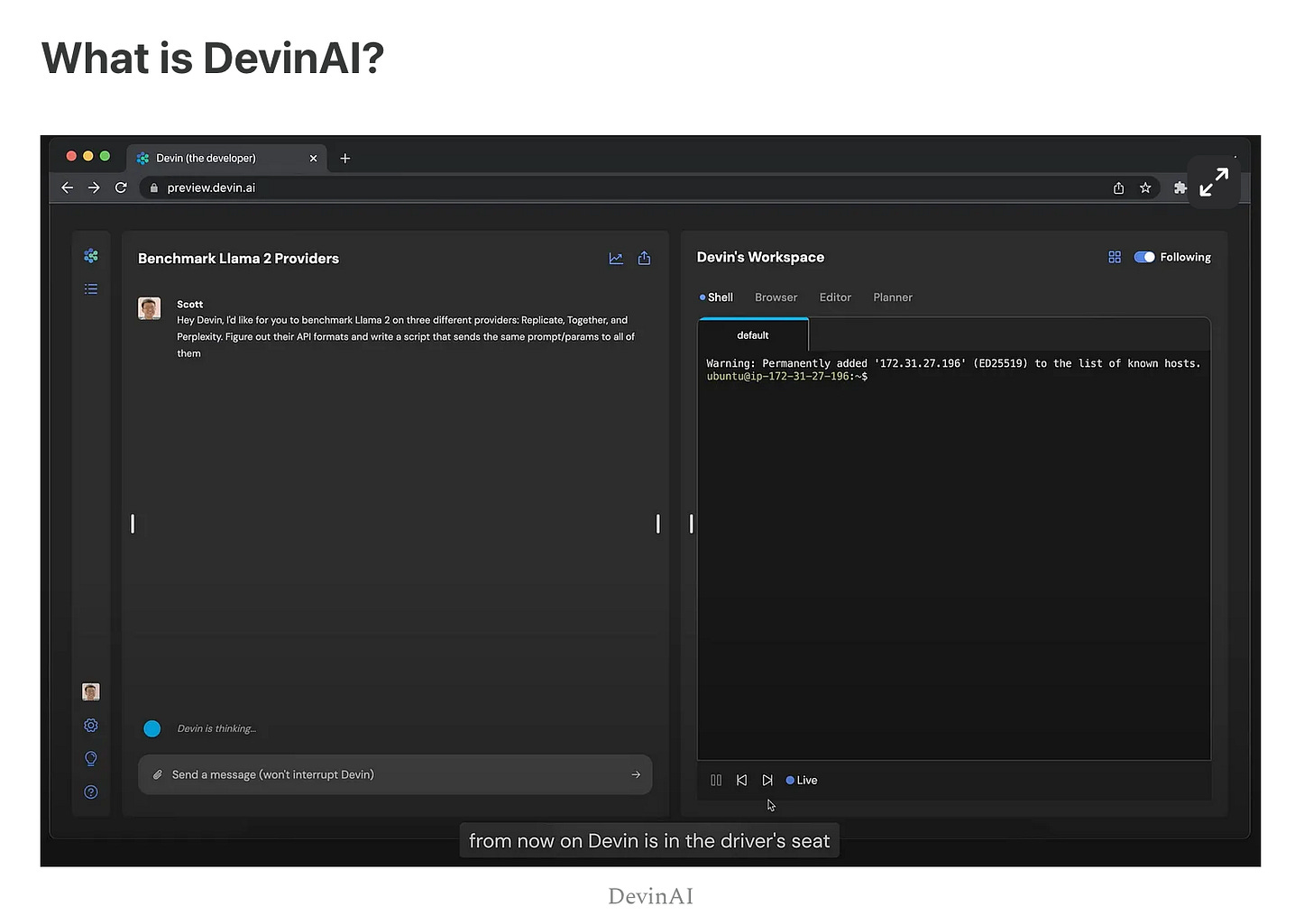The width and height of the screenshot is (1313, 924).
Task: Click the Live indicator button
Action: point(802,781)
